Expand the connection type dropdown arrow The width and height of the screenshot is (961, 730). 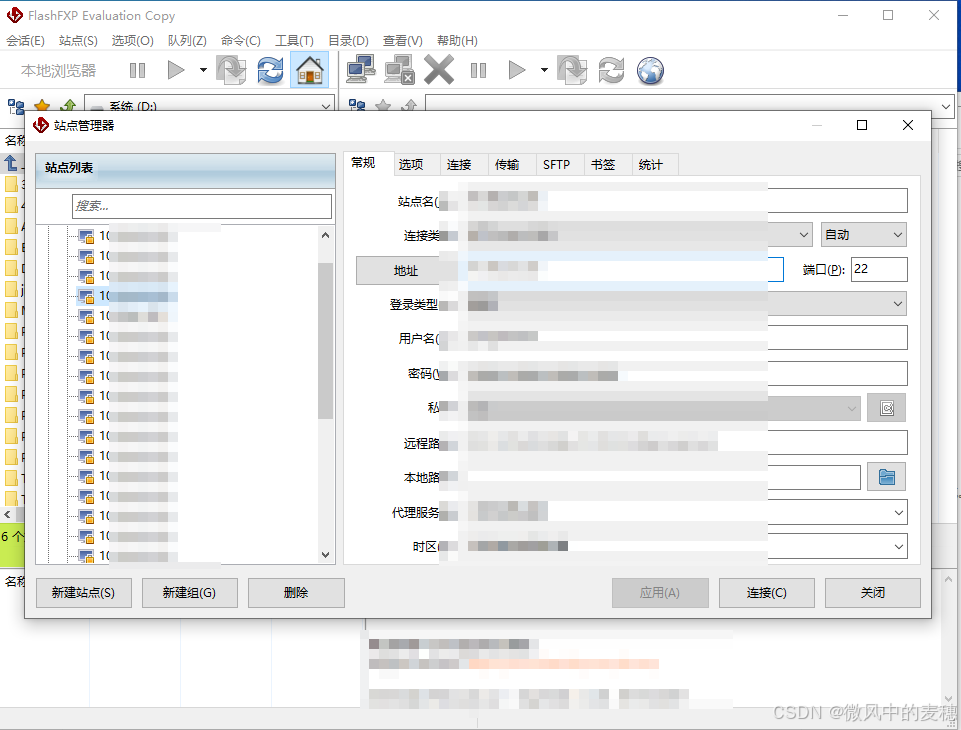(x=803, y=235)
